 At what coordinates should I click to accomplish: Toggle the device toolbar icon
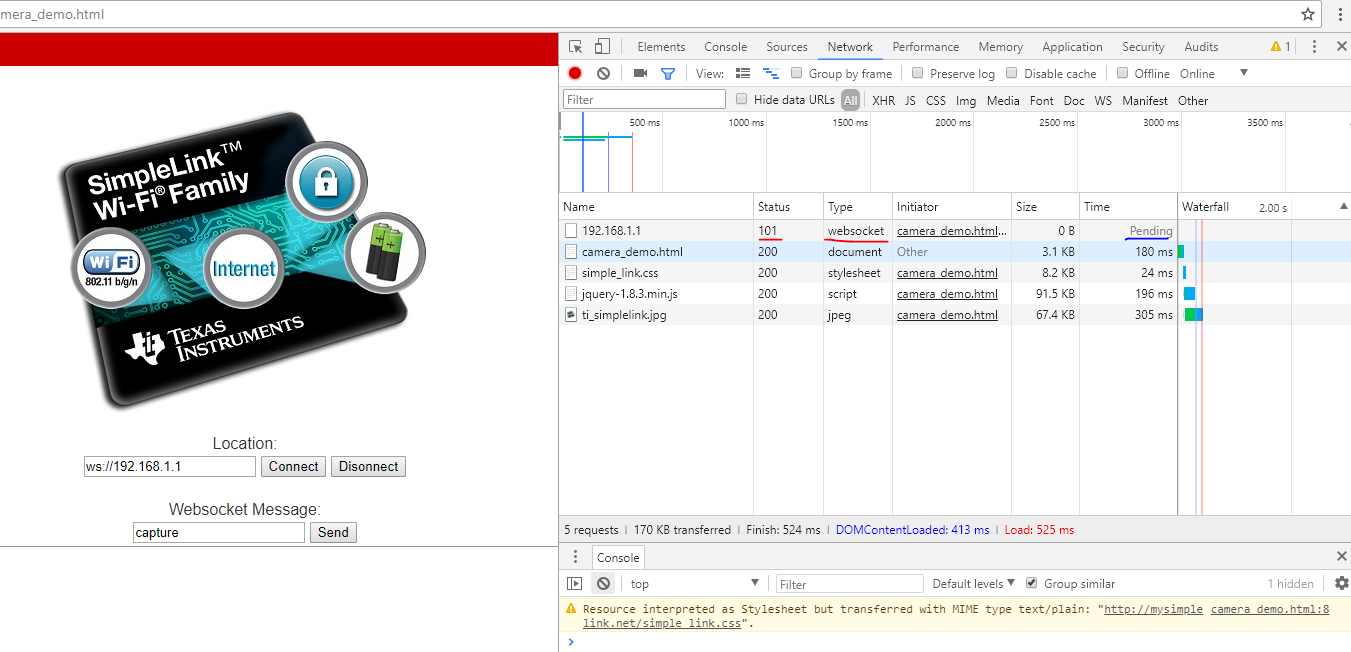(x=602, y=47)
